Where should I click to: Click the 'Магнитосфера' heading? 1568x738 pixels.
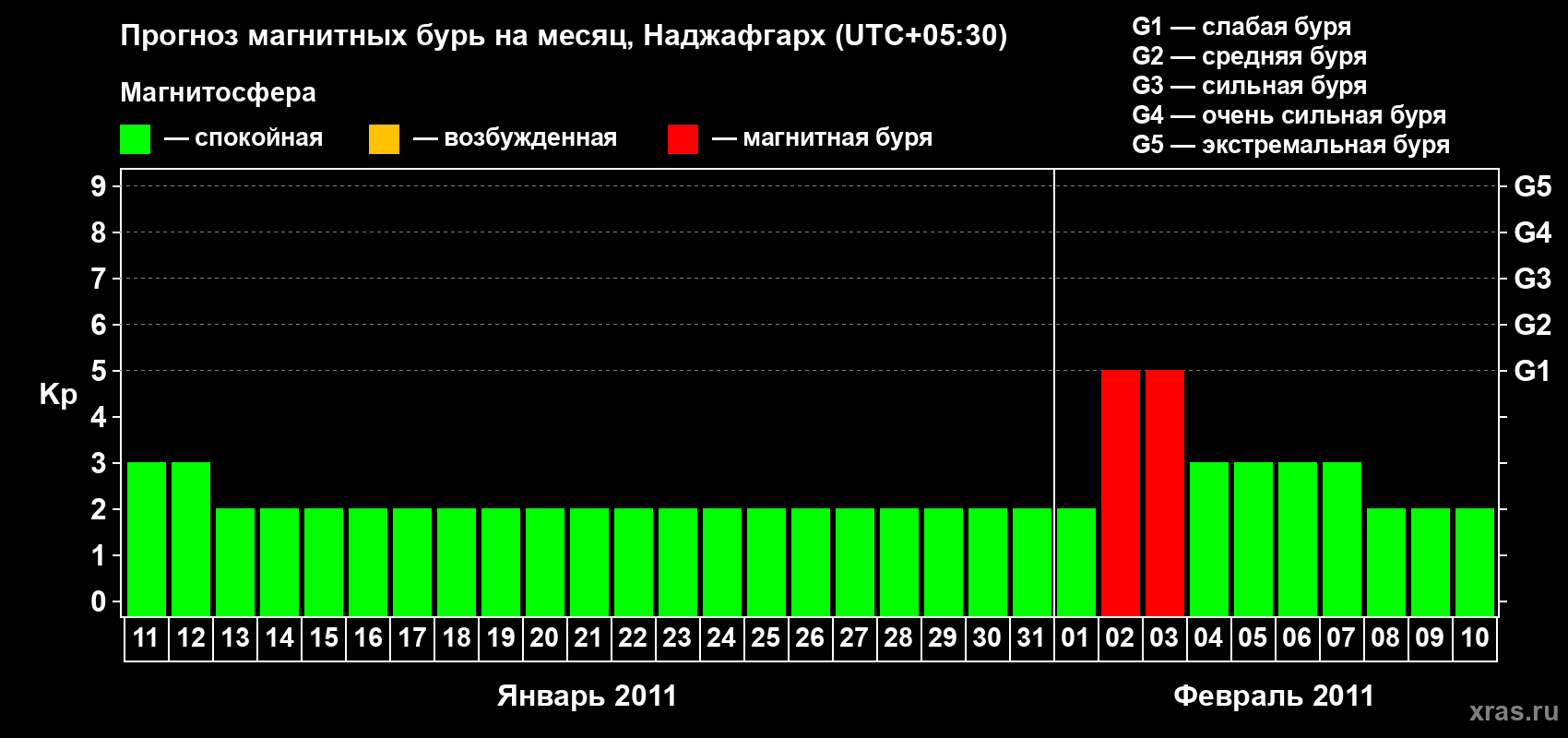(219, 93)
